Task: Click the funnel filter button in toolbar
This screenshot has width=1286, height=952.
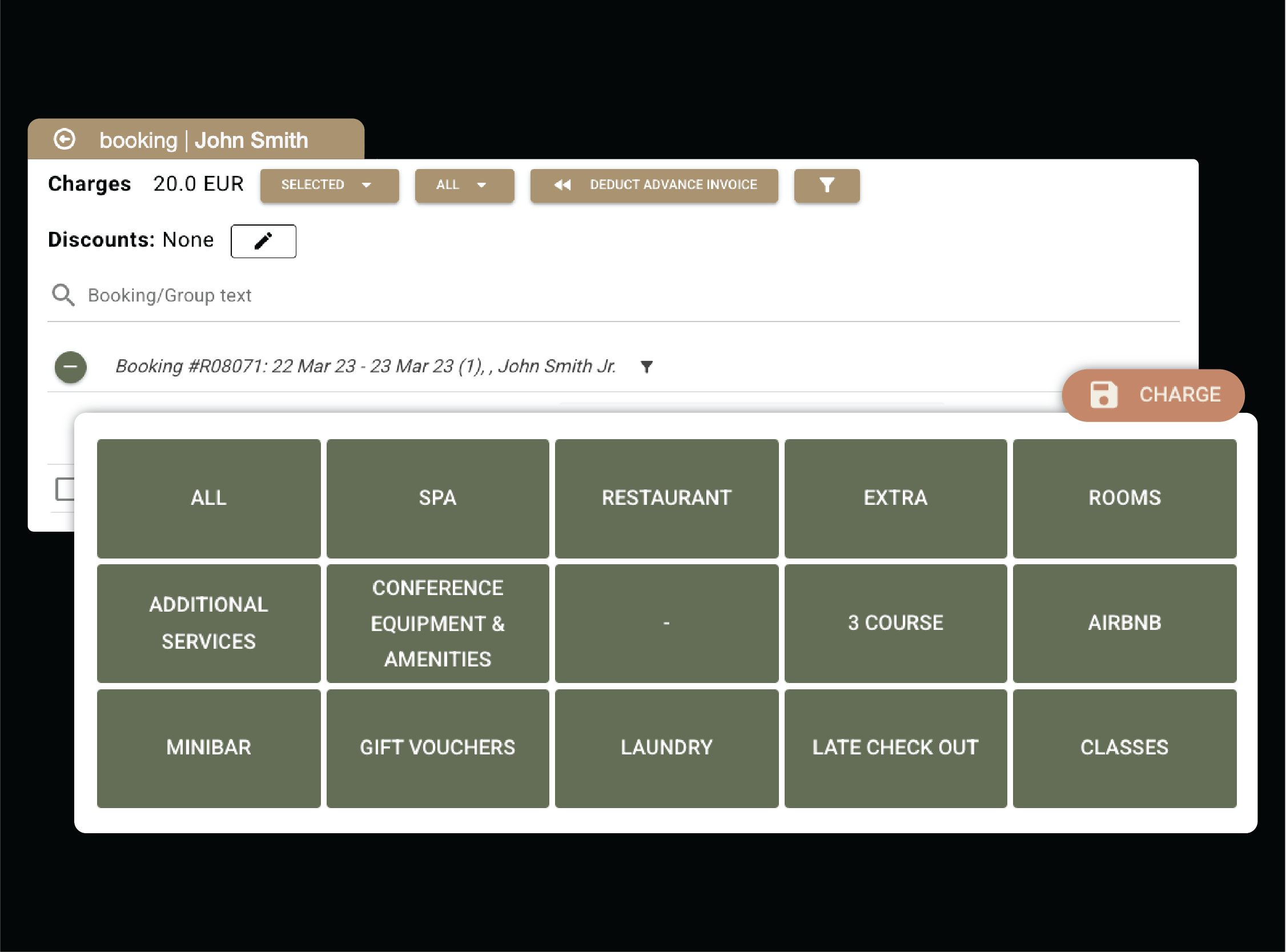Action: pos(826,185)
